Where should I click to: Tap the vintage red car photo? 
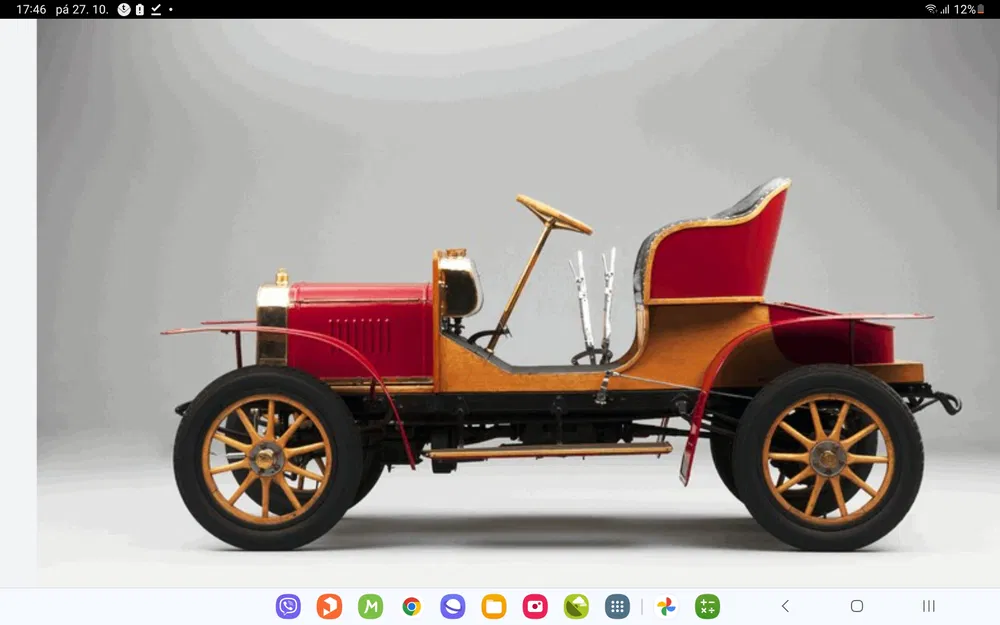[x=517, y=301]
